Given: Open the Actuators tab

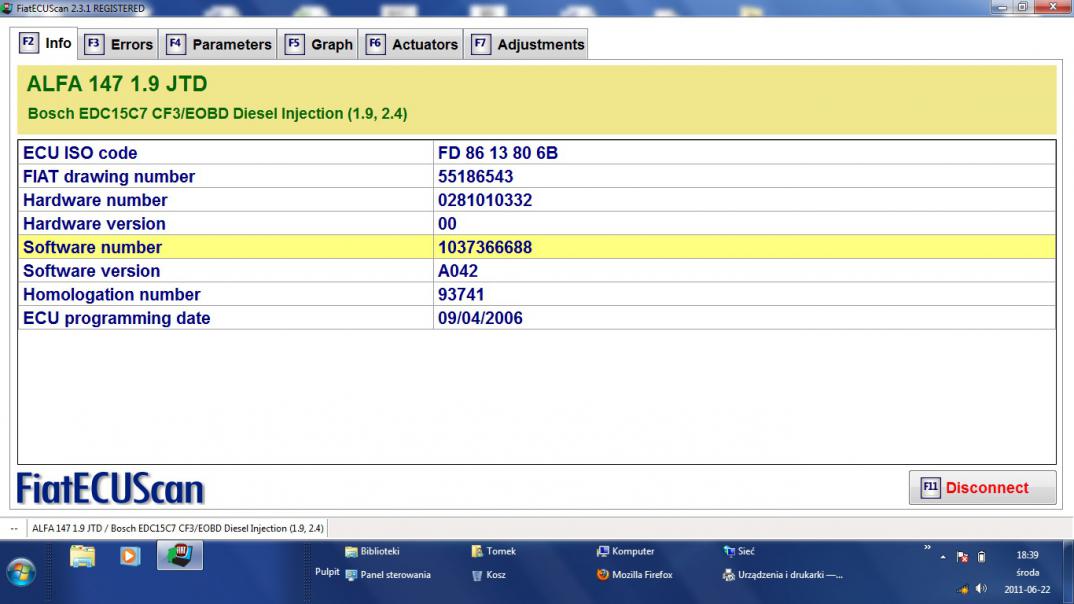Looking at the screenshot, I should tap(412, 45).
